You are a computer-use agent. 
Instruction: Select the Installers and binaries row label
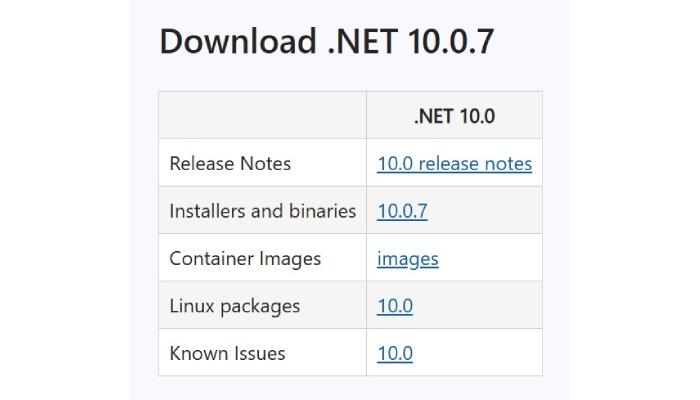[262, 211]
